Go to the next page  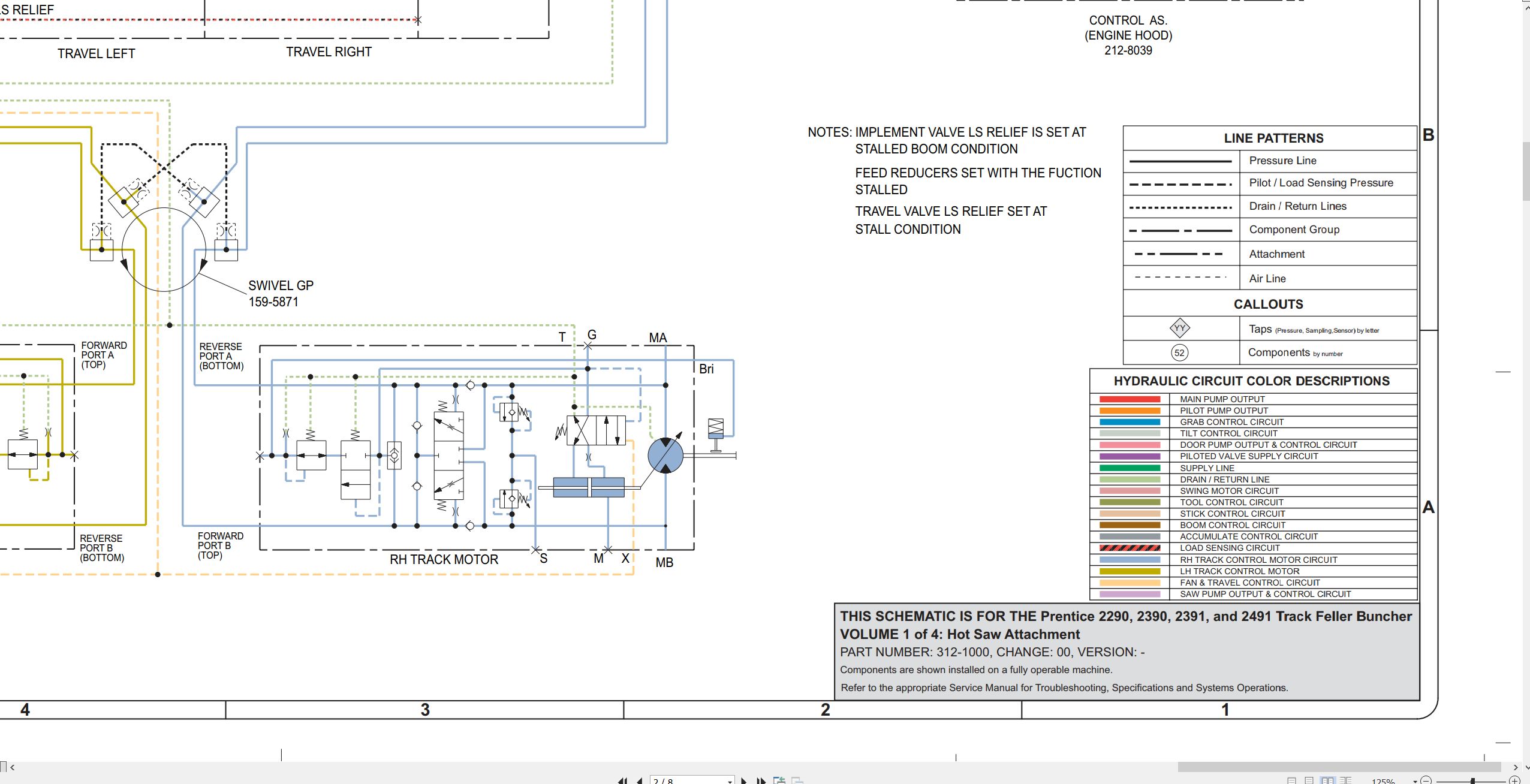[744, 781]
